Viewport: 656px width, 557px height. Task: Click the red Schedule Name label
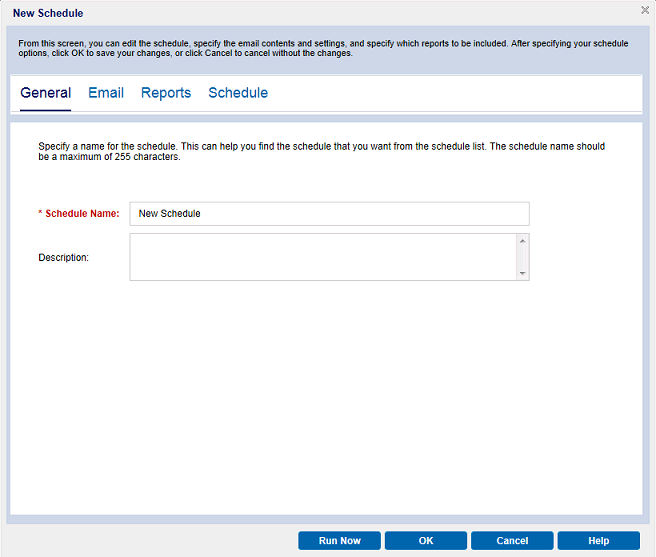click(x=82, y=214)
